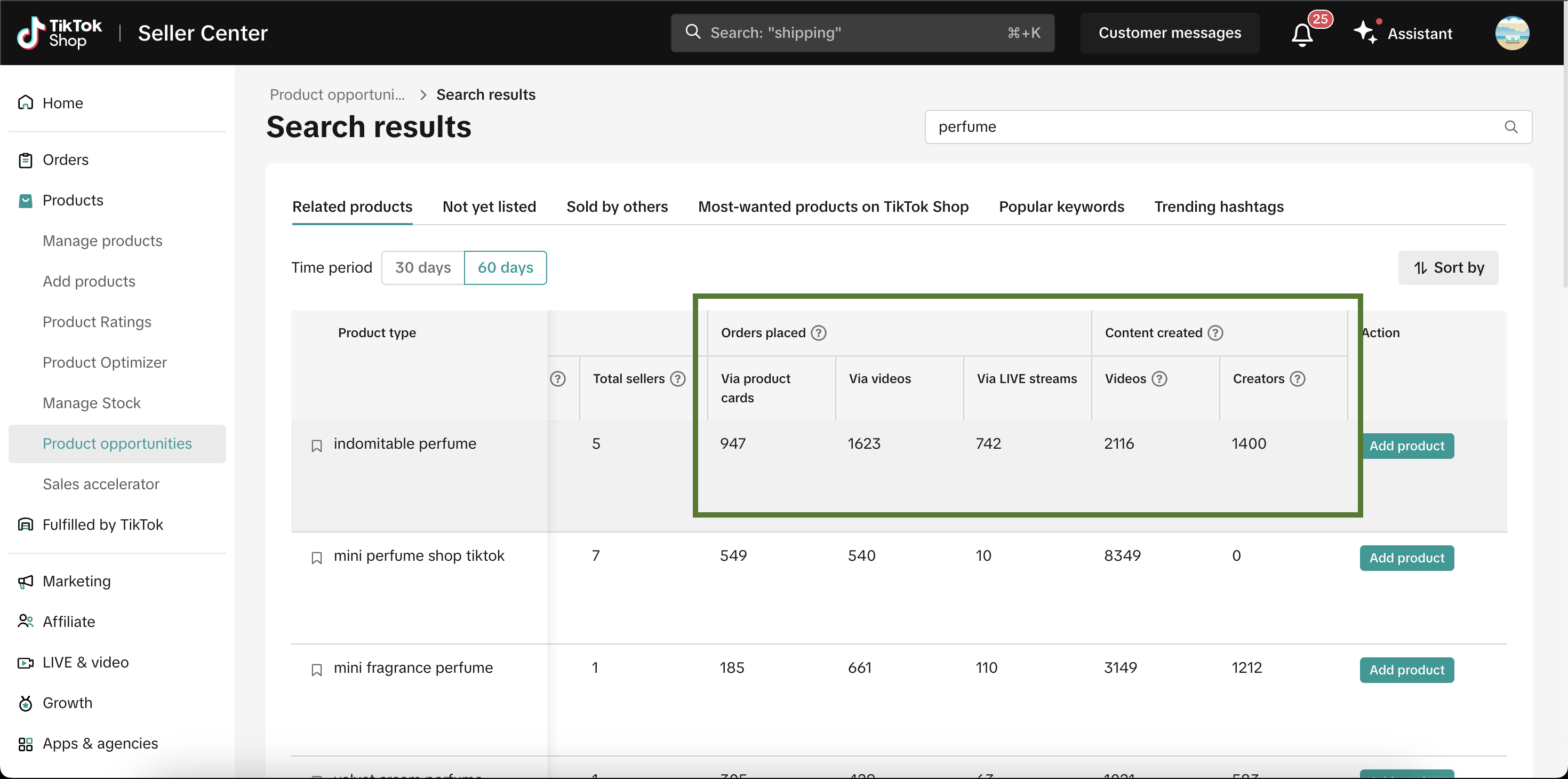
Task: Open the Assistant sparkle icon
Action: point(1365,33)
